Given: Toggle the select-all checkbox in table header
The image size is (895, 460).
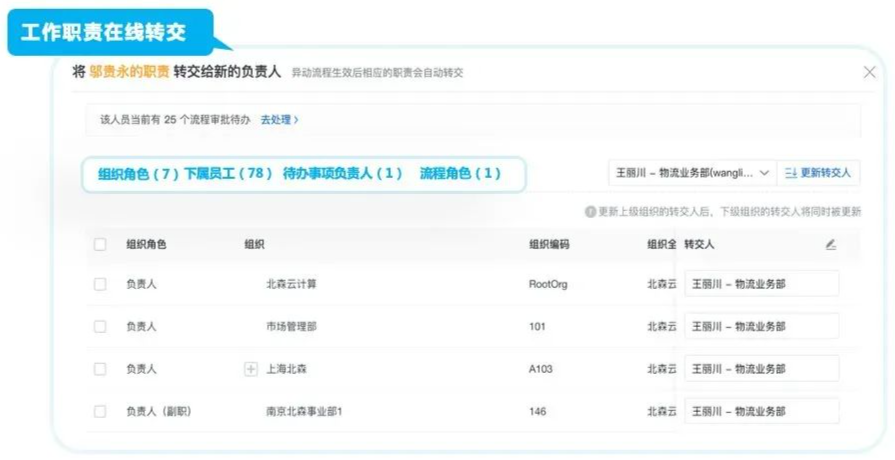Looking at the screenshot, I should 100,244.
